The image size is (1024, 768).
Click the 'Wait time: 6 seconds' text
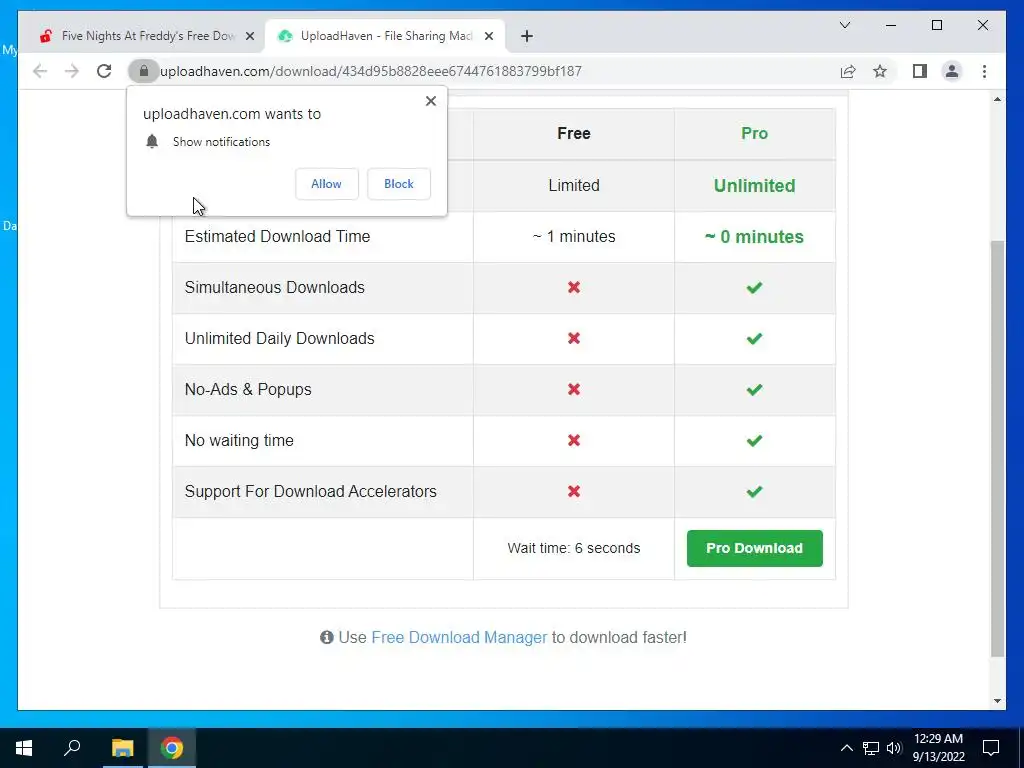[x=574, y=548]
